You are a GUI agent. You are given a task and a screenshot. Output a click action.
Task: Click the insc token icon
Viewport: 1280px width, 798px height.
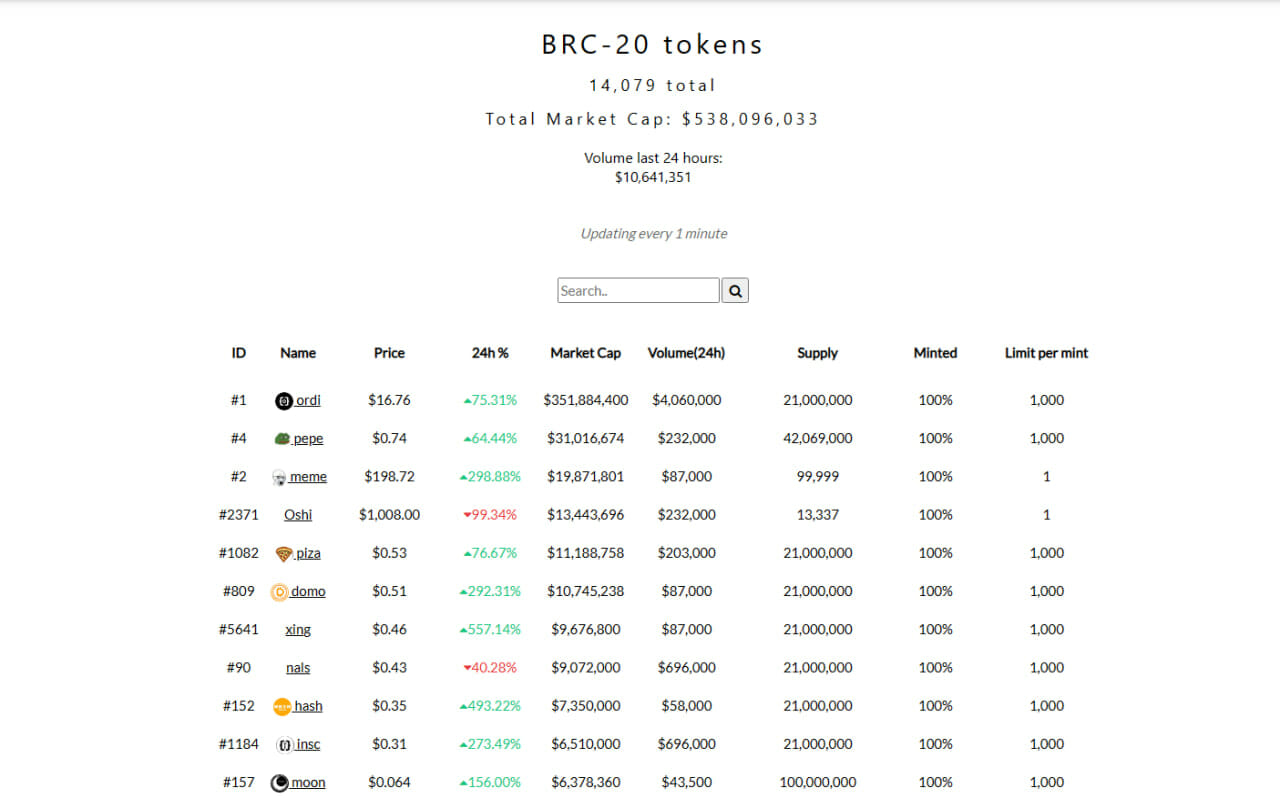[x=285, y=745]
